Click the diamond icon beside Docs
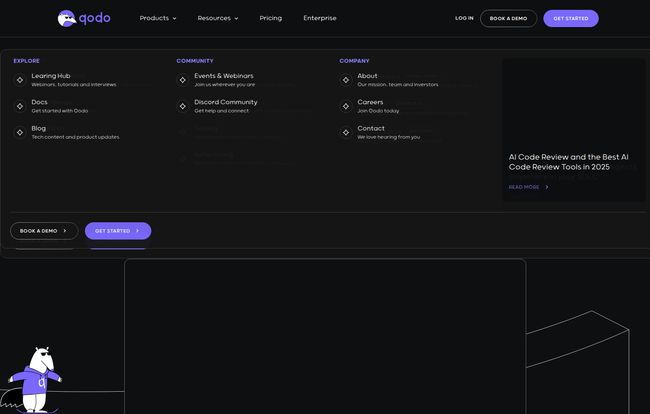 20,106
